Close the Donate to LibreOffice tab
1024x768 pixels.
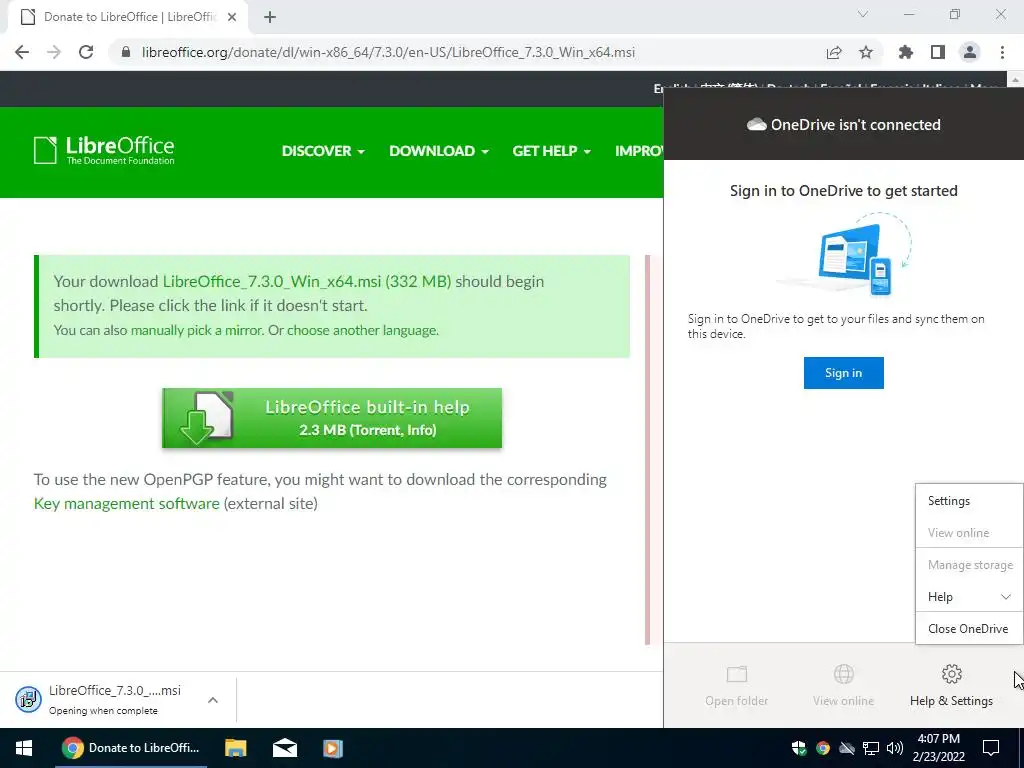tap(232, 17)
